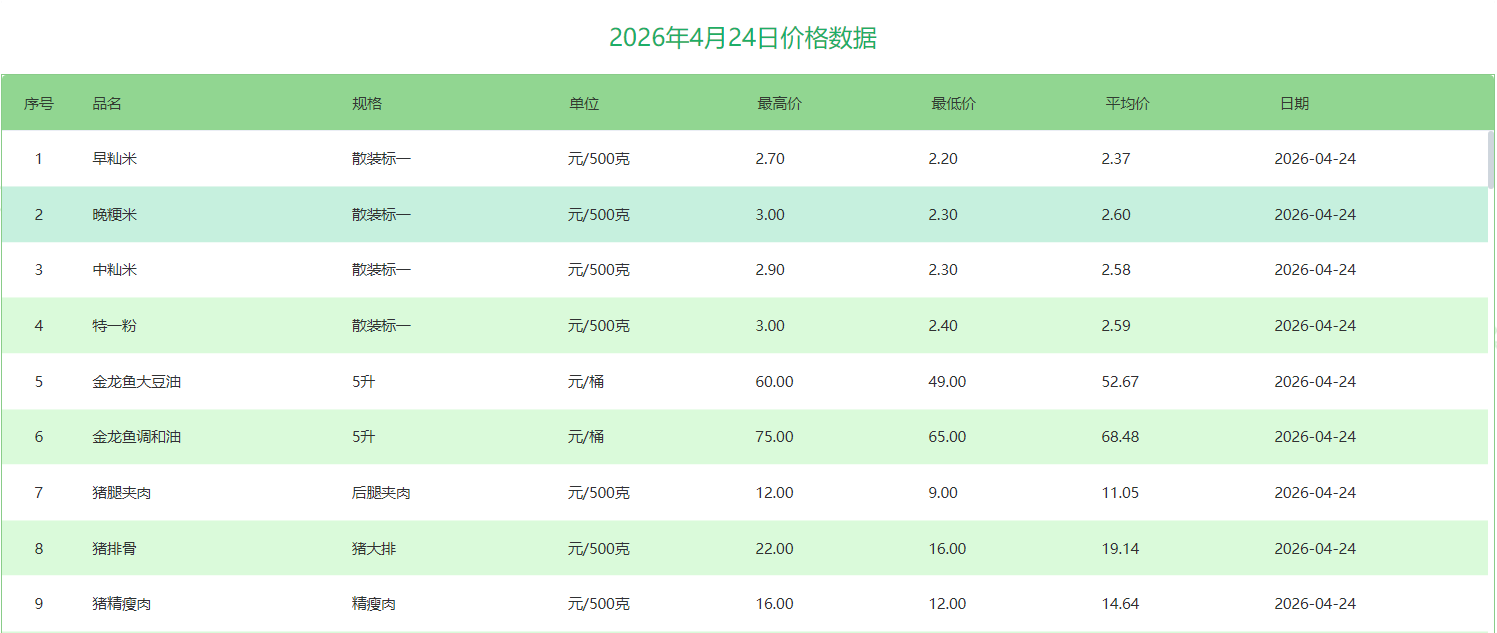Click the table's vertical scrollbar thumb
This screenshot has width=1497, height=633.
point(1491,160)
